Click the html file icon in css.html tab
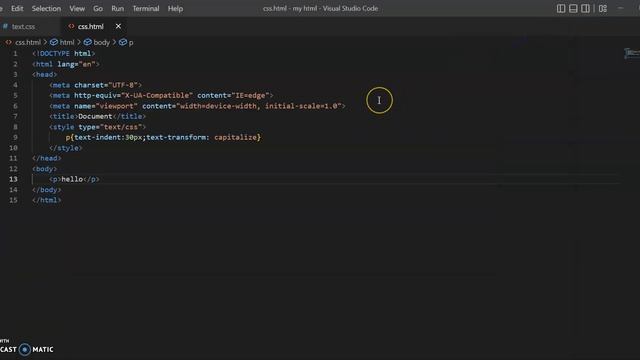The image size is (640, 360). (71, 26)
